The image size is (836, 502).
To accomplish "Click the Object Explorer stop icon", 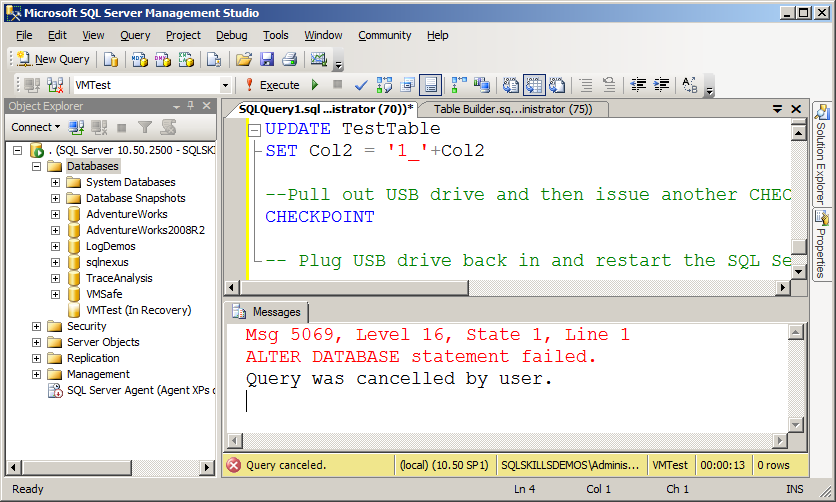I will [x=122, y=127].
